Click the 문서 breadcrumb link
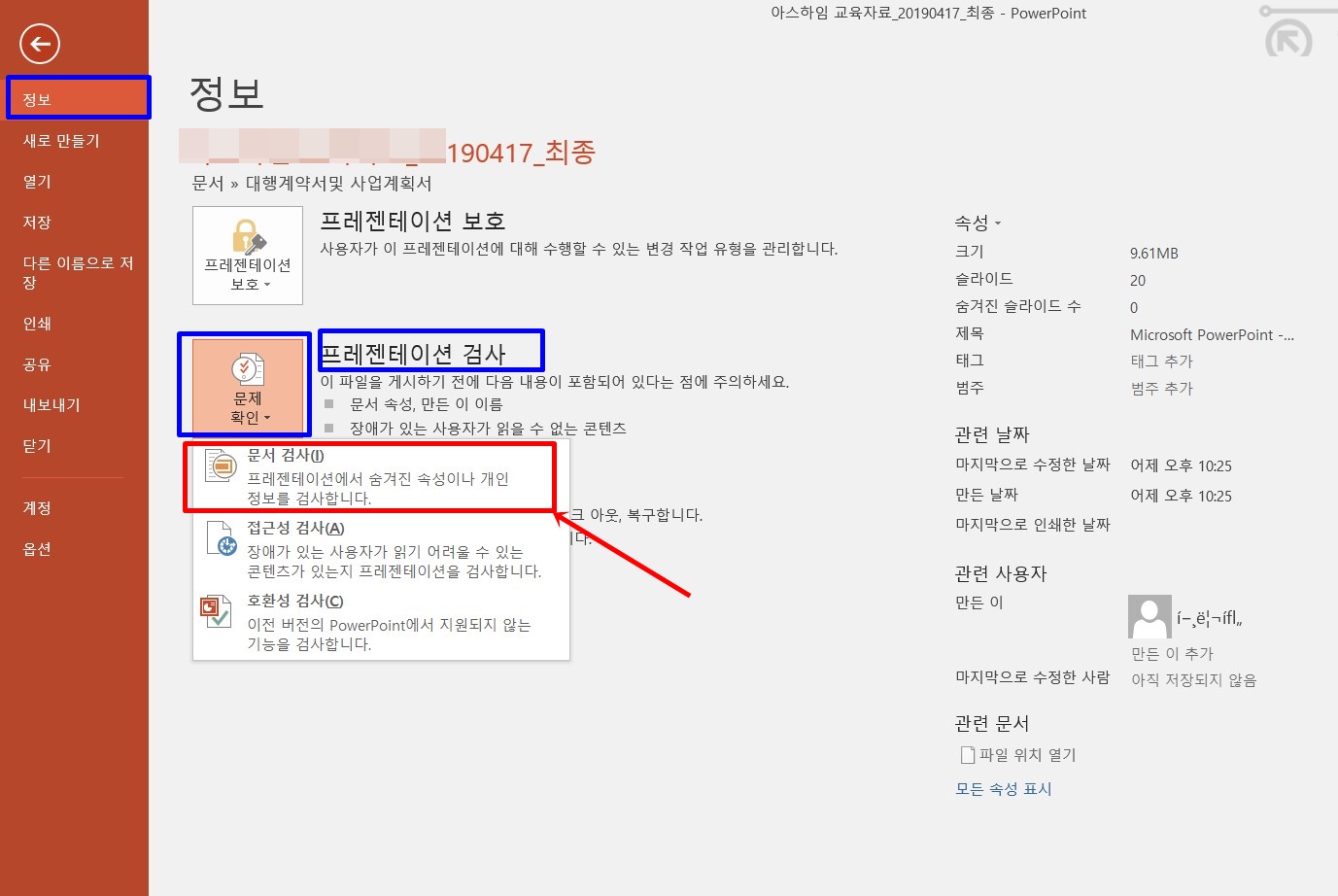 coord(208,183)
